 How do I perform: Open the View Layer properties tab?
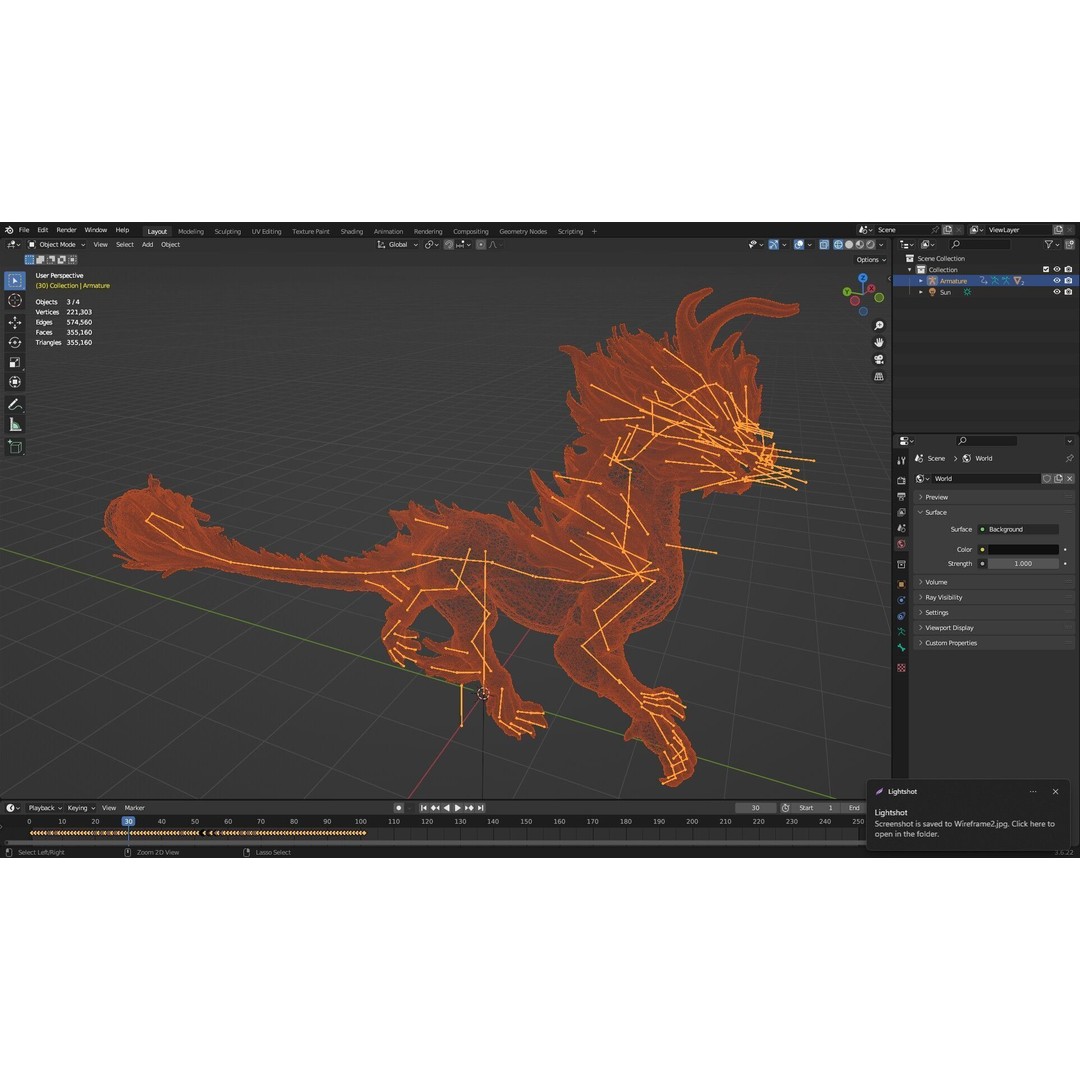tap(901, 512)
